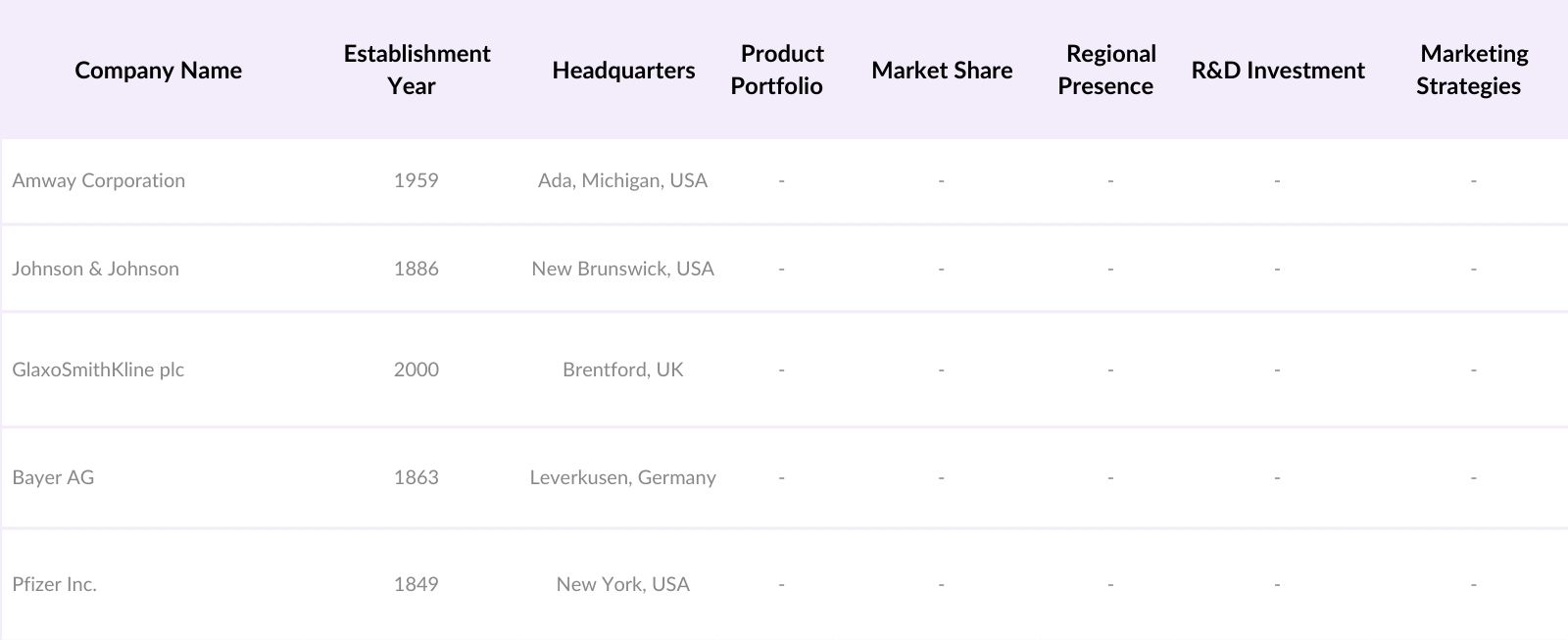
Task: Select the Market Share column header
Action: (x=942, y=71)
